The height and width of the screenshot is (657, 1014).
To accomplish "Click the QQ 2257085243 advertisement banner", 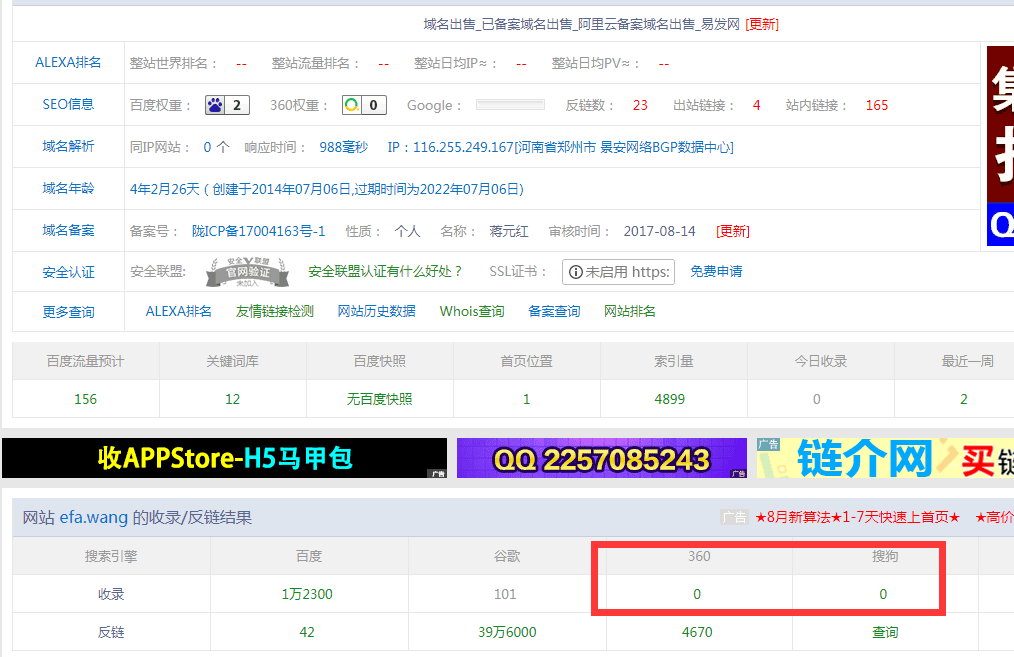I will click(601, 458).
